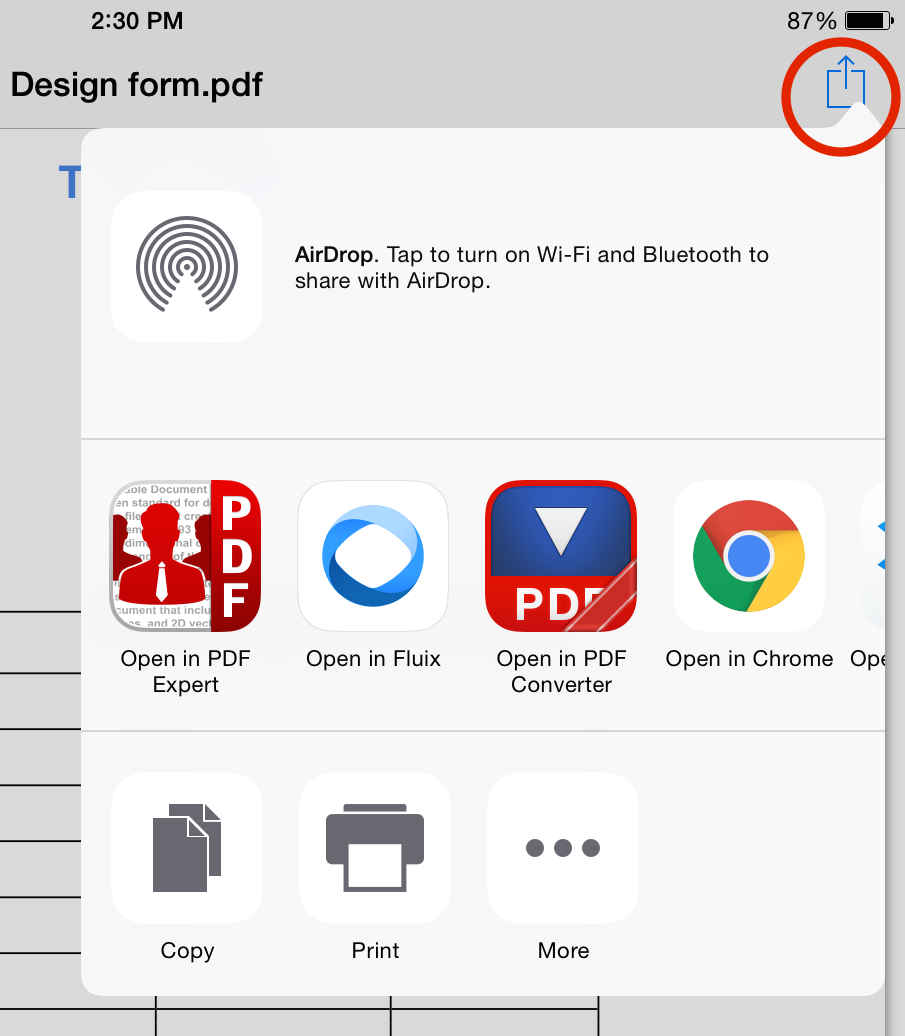Image resolution: width=905 pixels, height=1036 pixels.
Task: Tap the "More" text label
Action: 563,951
